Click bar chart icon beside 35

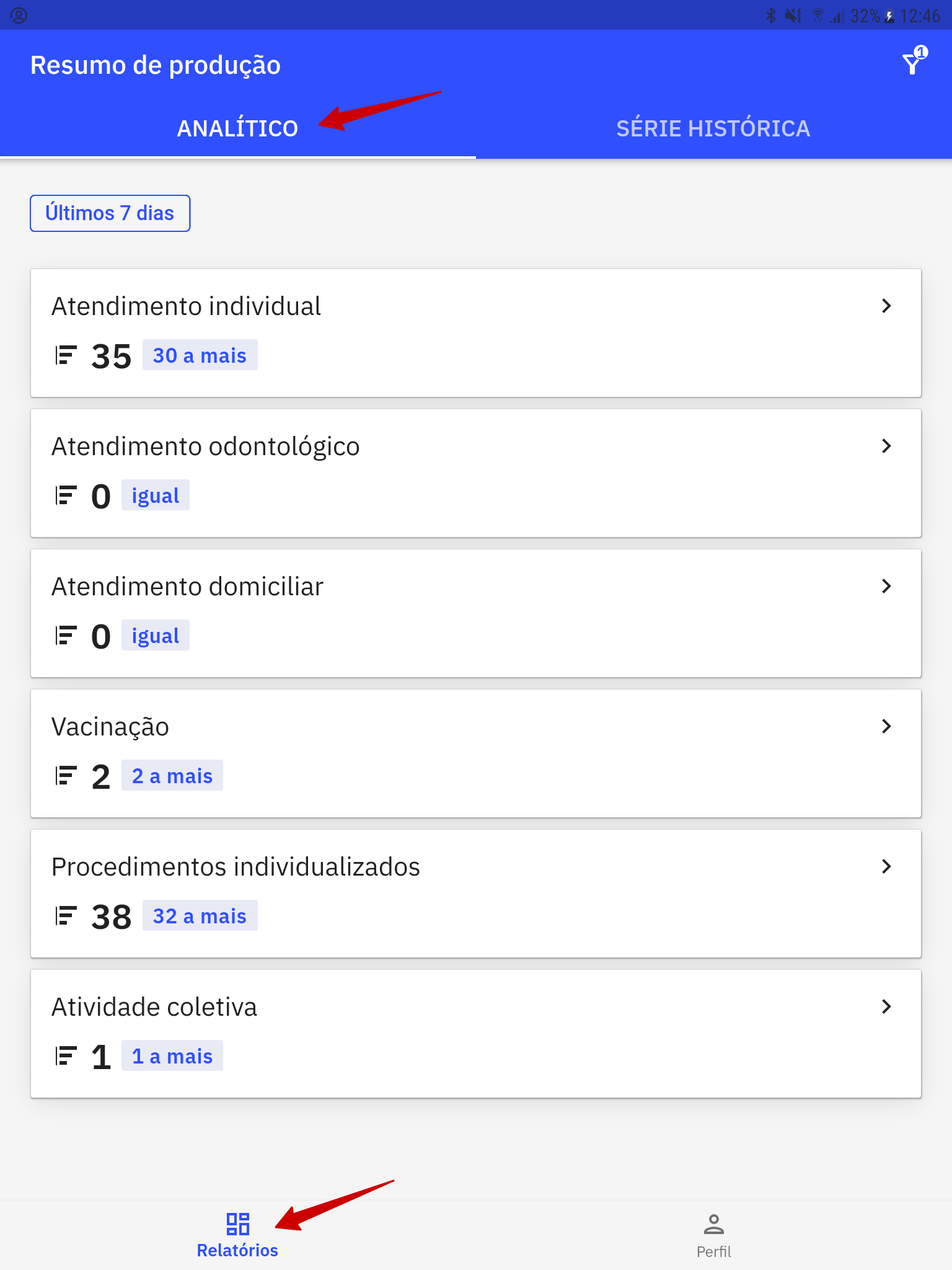coord(66,356)
